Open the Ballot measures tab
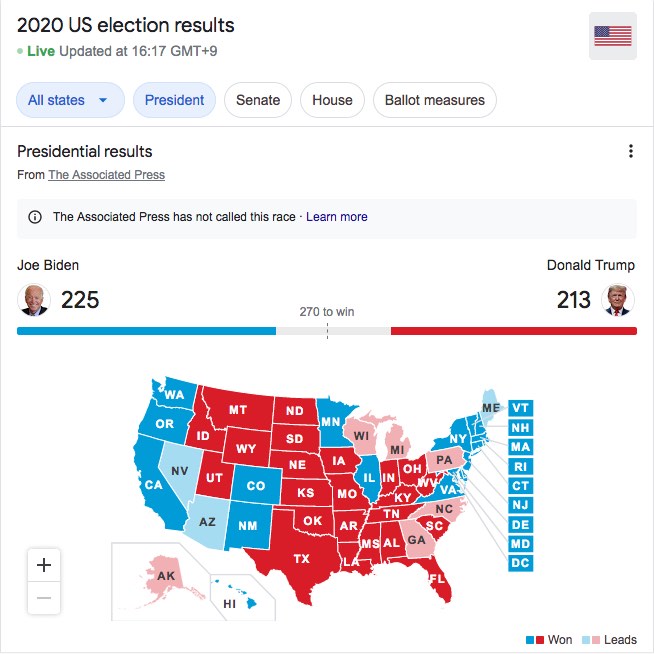This screenshot has width=654, height=654. click(x=435, y=100)
